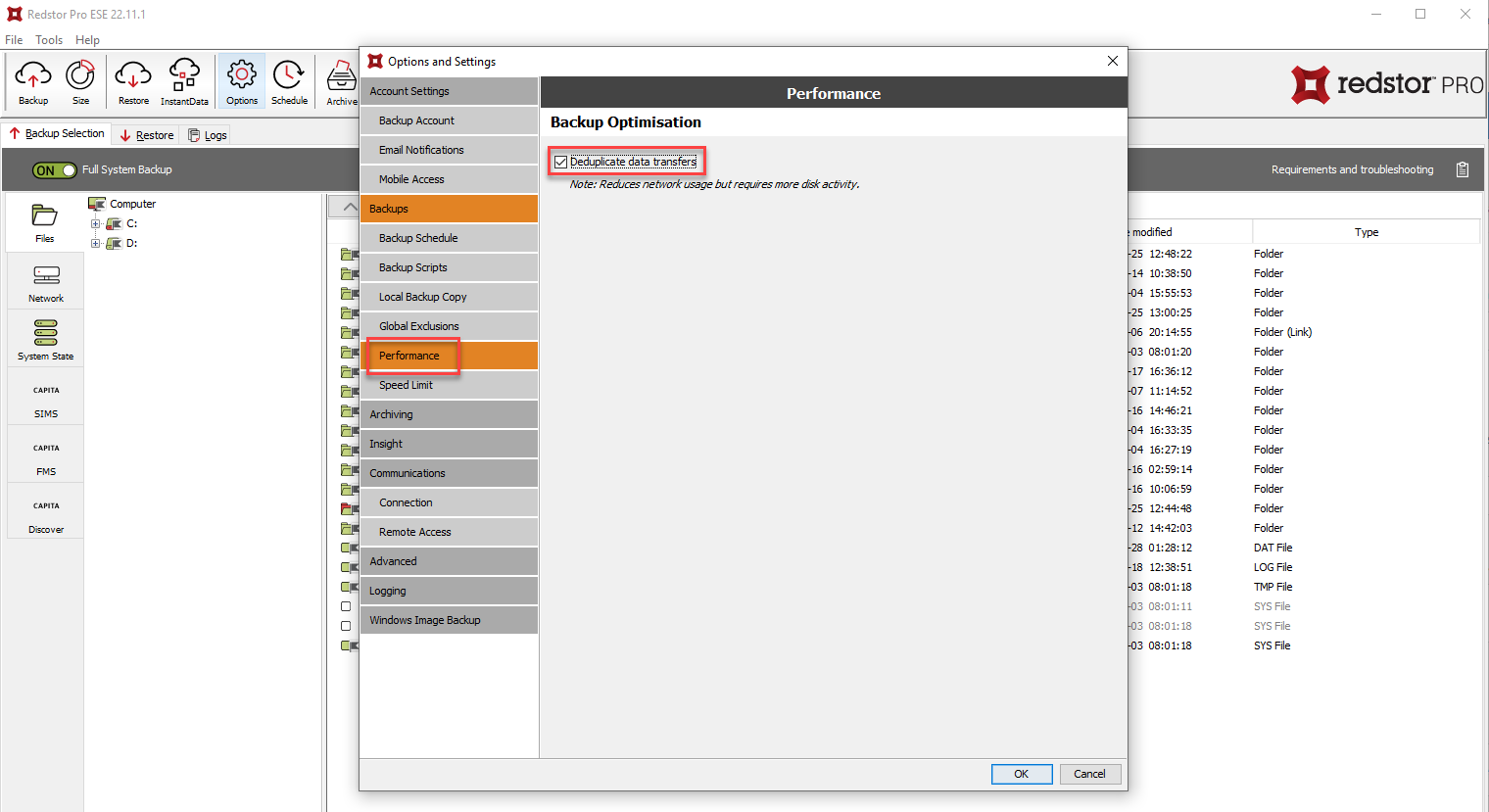The image size is (1489, 812).
Task: Click the Backup toolbar icon
Action: click(x=33, y=81)
